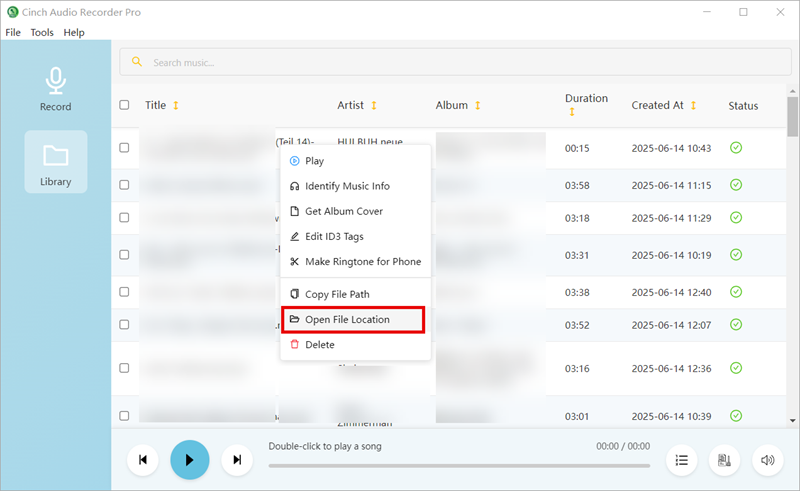800x491 pixels.
Task: Click Delete in the context menu
Action: pyautogui.click(x=319, y=345)
